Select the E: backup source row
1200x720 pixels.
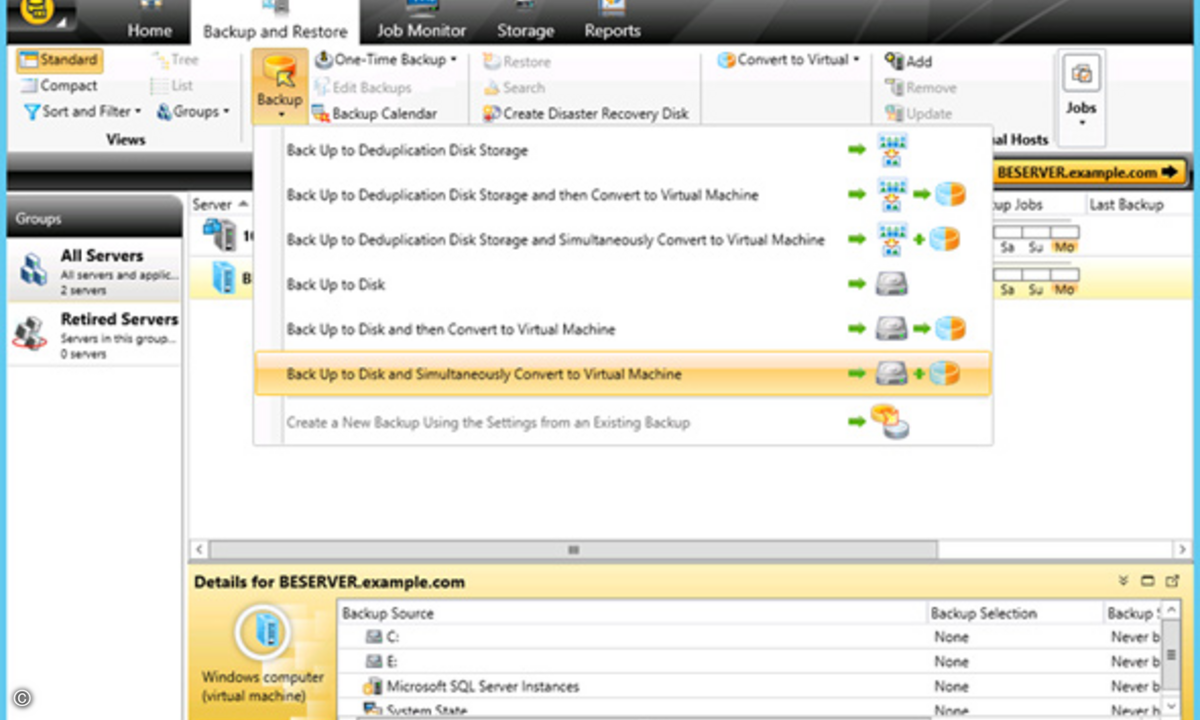[750, 661]
